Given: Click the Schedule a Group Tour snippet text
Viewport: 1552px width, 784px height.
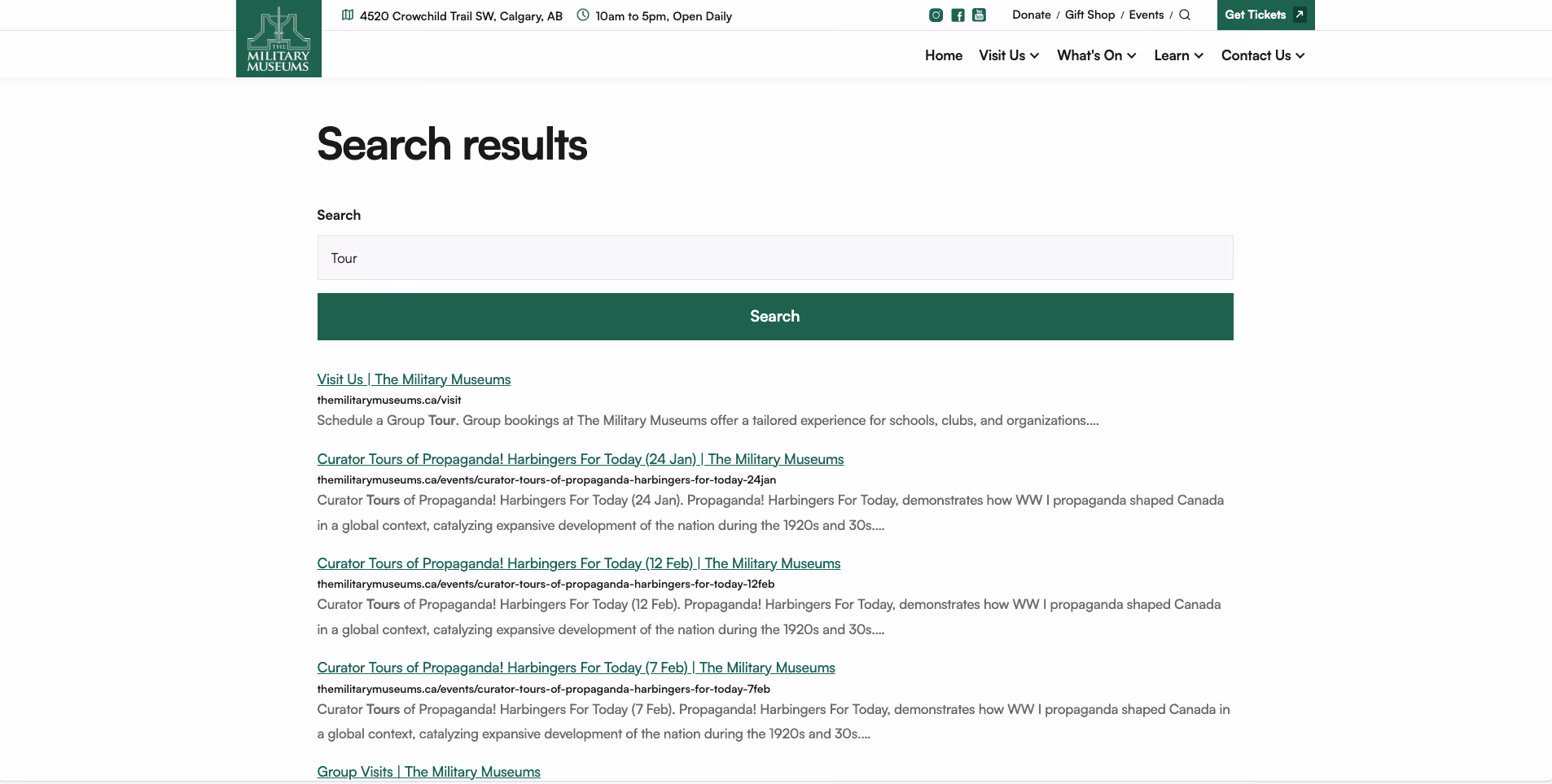Looking at the screenshot, I should 708,420.
